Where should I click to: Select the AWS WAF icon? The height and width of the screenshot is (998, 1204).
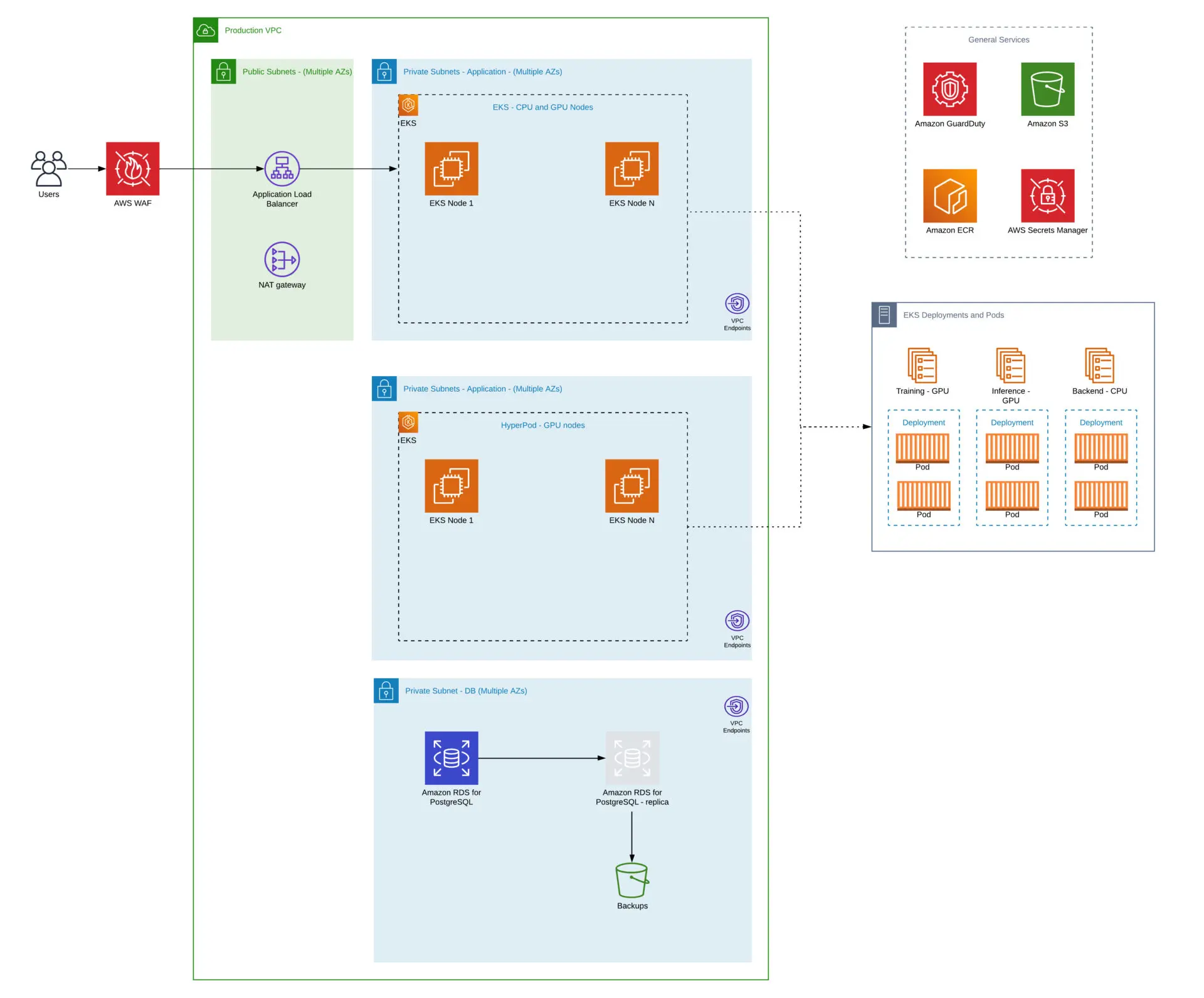pyautogui.click(x=132, y=169)
